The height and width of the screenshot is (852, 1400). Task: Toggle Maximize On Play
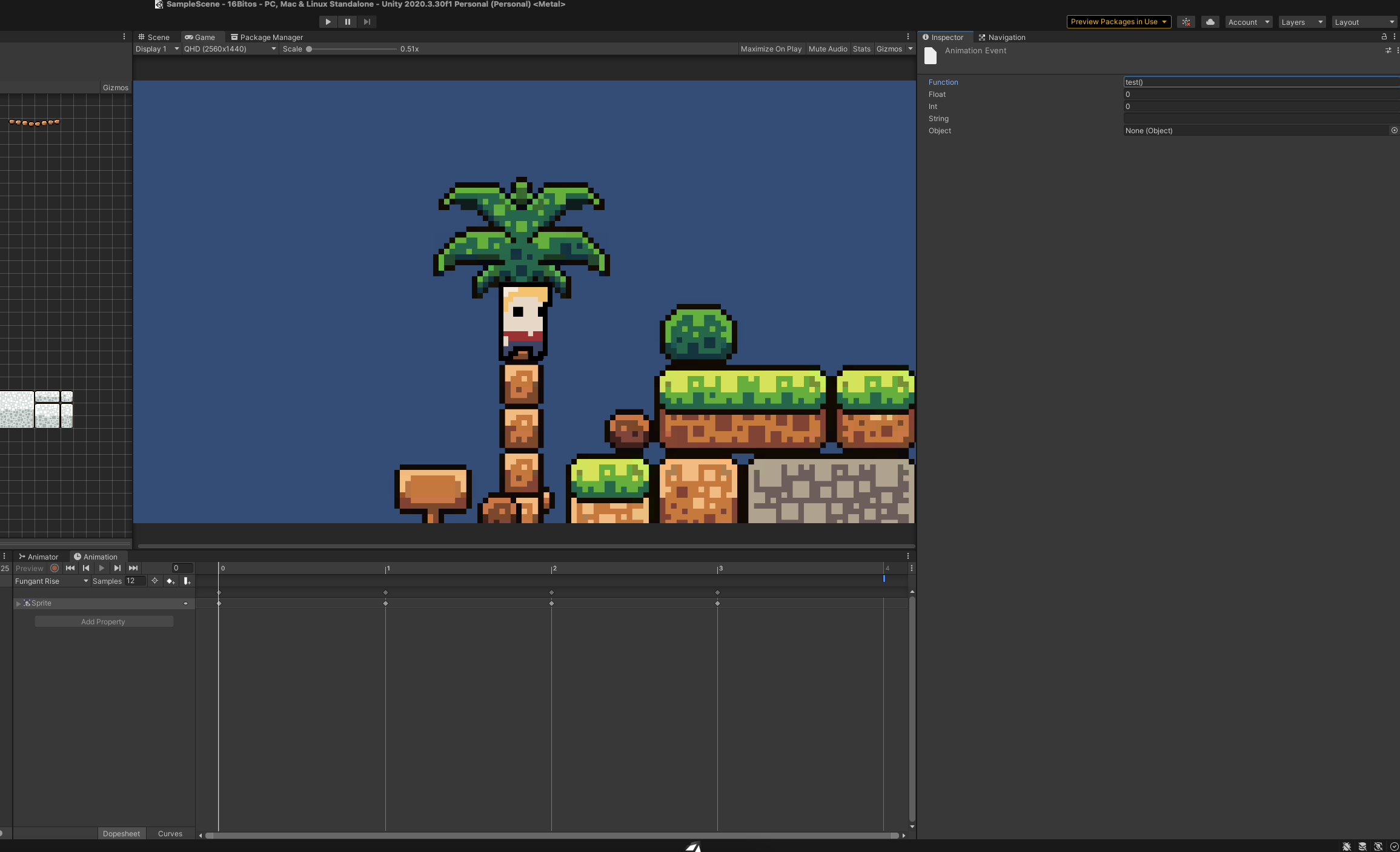tap(771, 49)
